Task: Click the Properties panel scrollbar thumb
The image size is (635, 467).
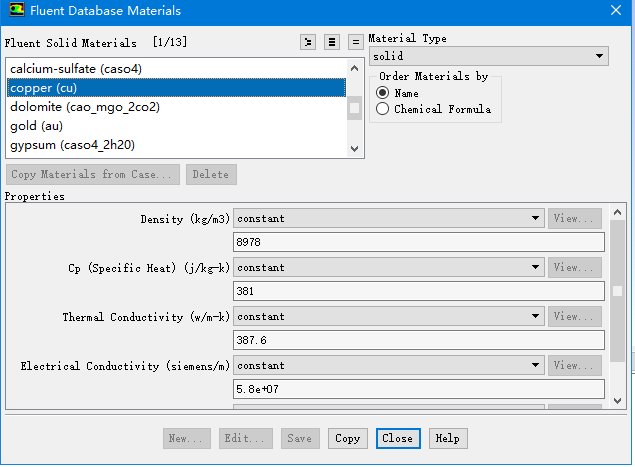Action: coord(617,291)
